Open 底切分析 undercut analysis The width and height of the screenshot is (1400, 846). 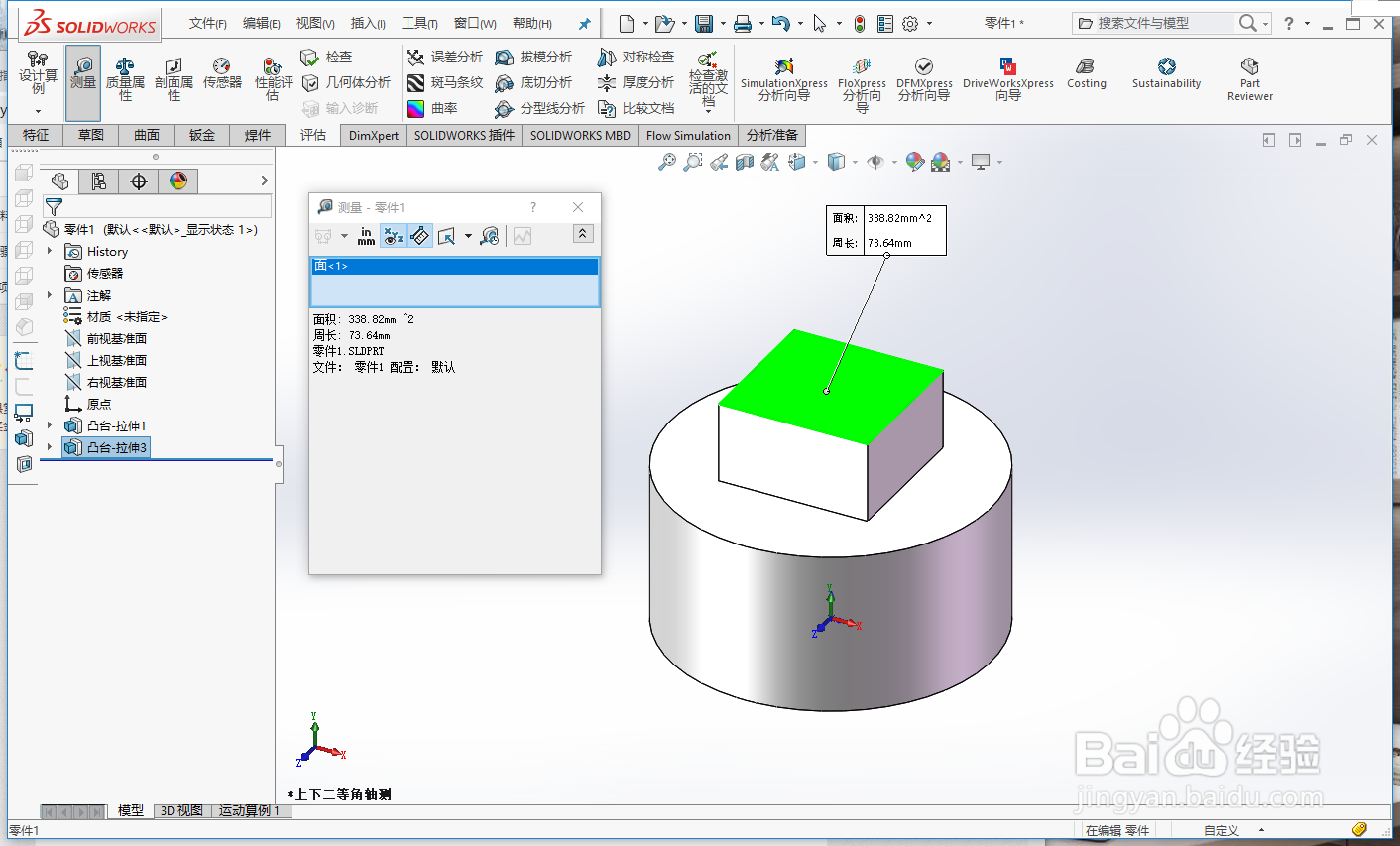tap(533, 83)
